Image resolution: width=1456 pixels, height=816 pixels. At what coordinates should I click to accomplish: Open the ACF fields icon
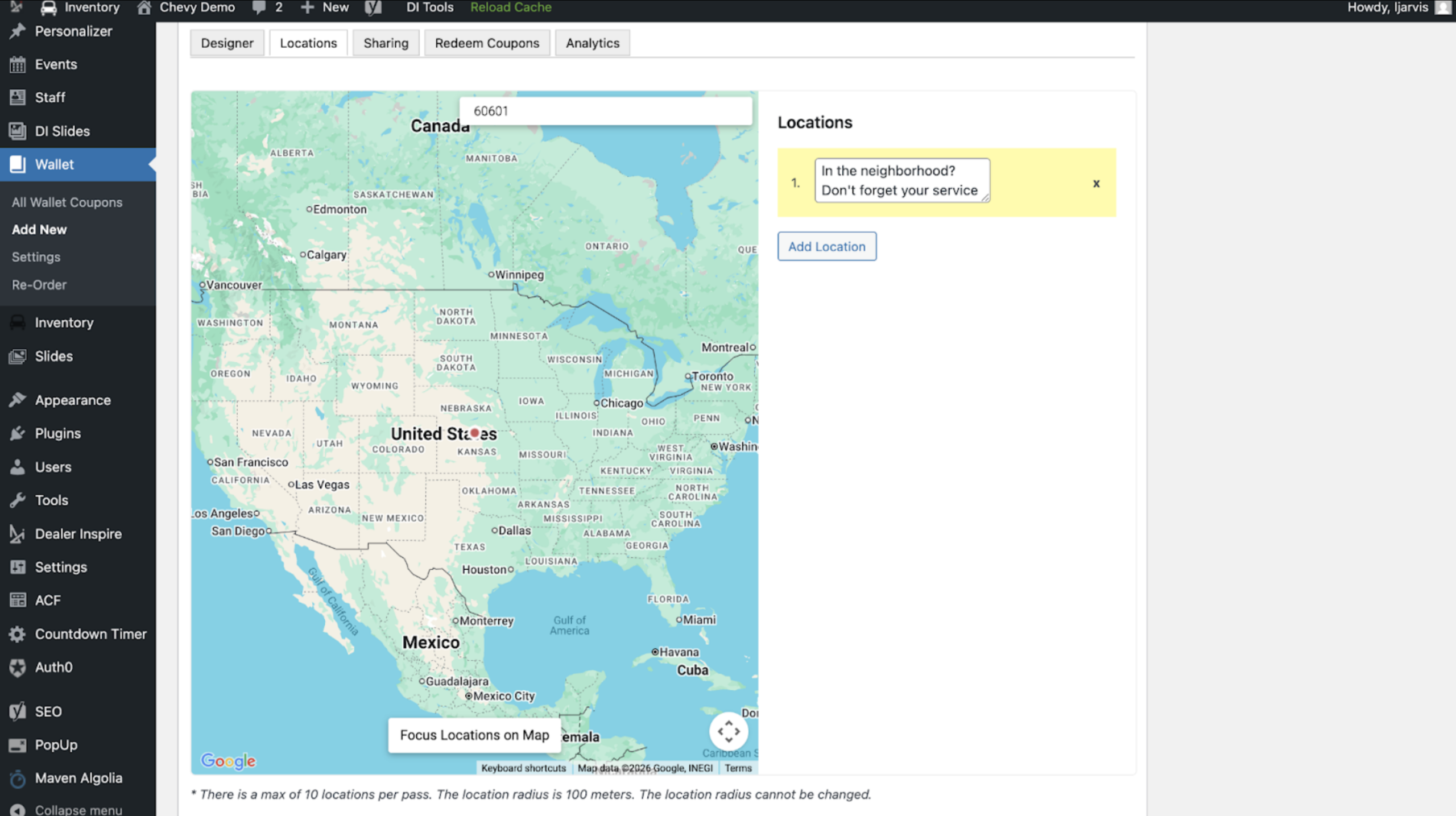click(18, 600)
